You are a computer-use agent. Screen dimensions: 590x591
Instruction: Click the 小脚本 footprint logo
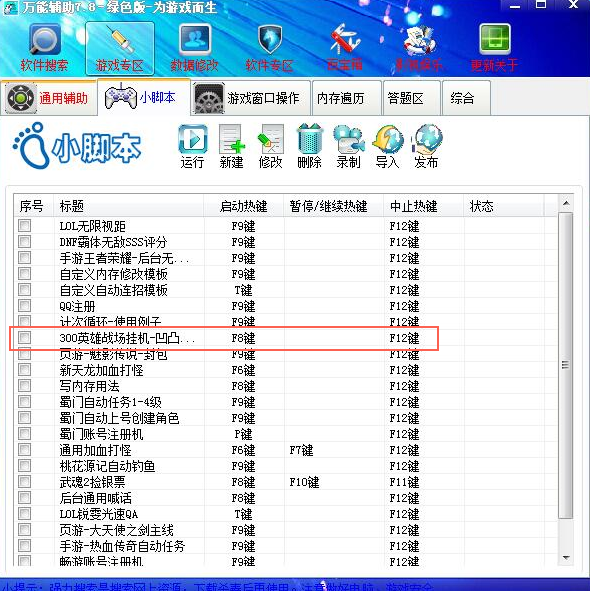coord(77,145)
